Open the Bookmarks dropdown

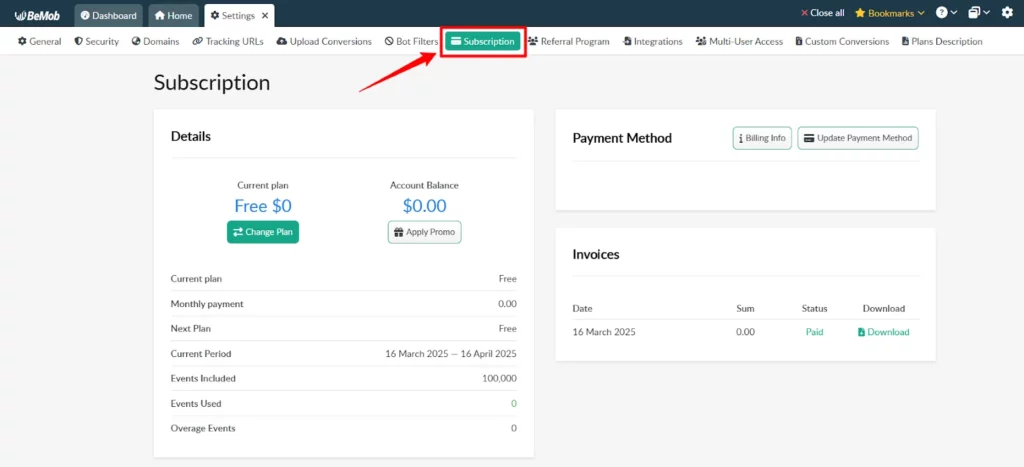[x=889, y=13]
